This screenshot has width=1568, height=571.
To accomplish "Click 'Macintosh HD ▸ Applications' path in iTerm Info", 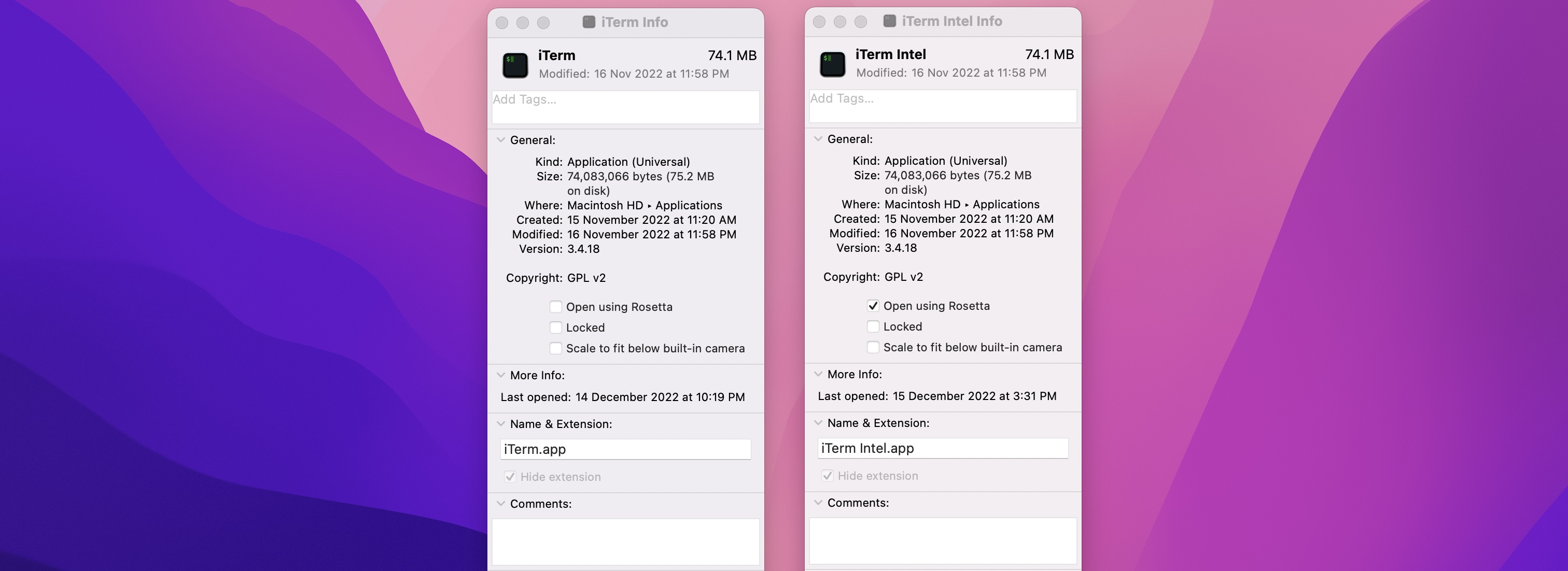I will tap(645, 206).
